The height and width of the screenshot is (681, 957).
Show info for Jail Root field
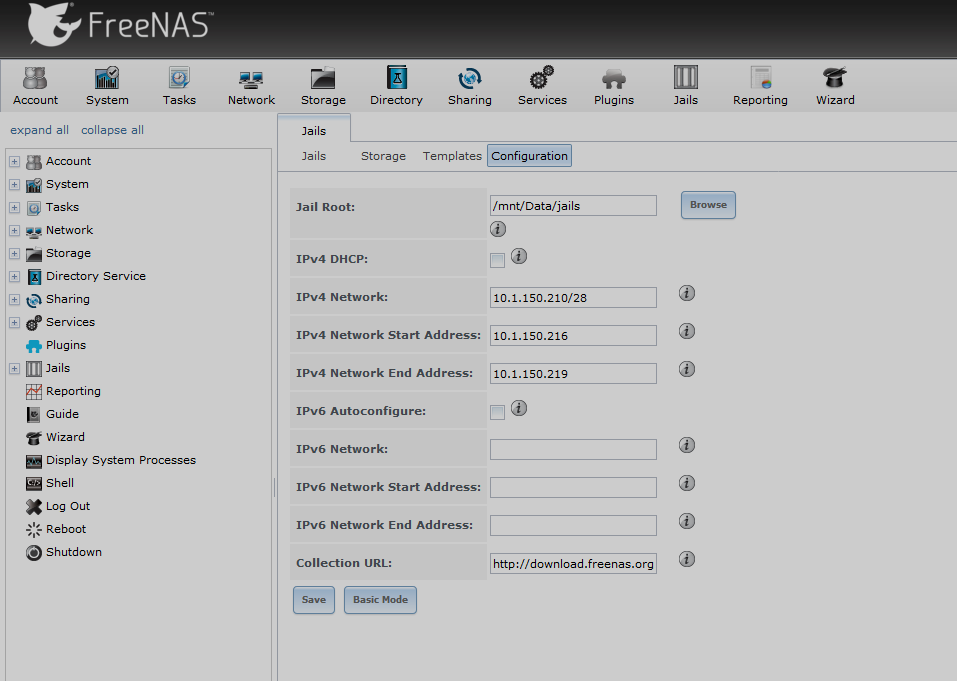pos(498,229)
